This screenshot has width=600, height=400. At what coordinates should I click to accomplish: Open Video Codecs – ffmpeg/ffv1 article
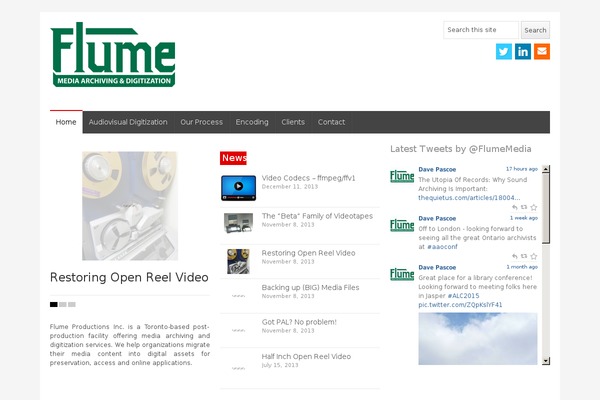click(x=308, y=178)
